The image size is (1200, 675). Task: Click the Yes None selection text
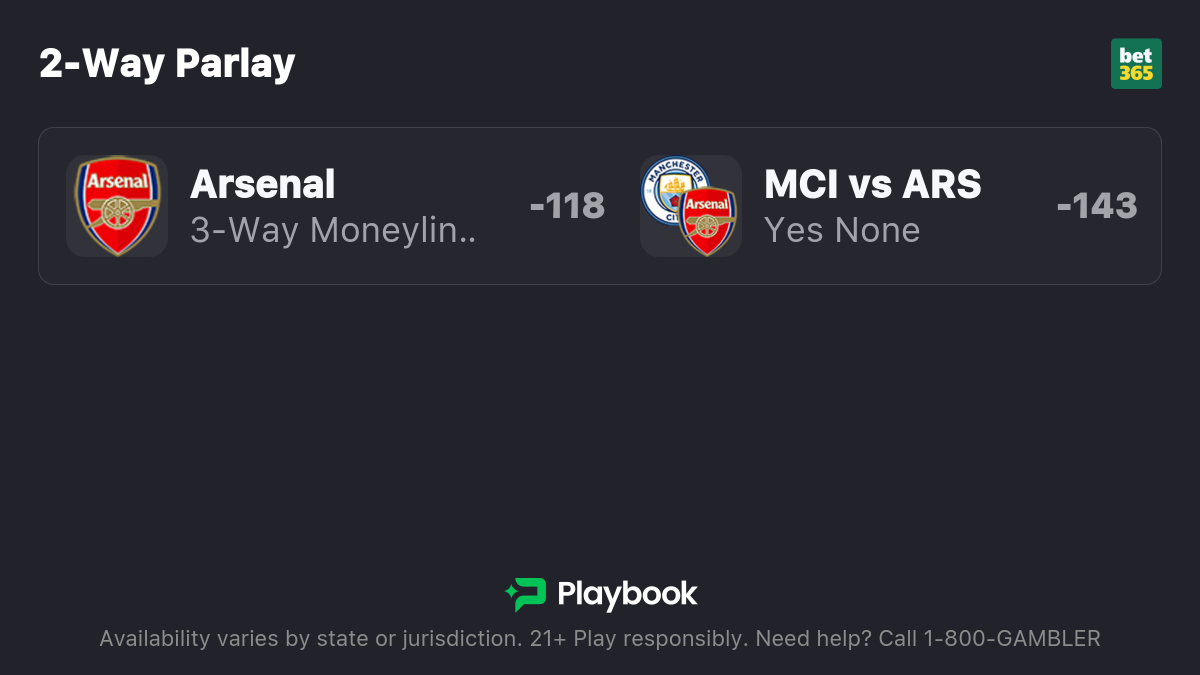(842, 230)
